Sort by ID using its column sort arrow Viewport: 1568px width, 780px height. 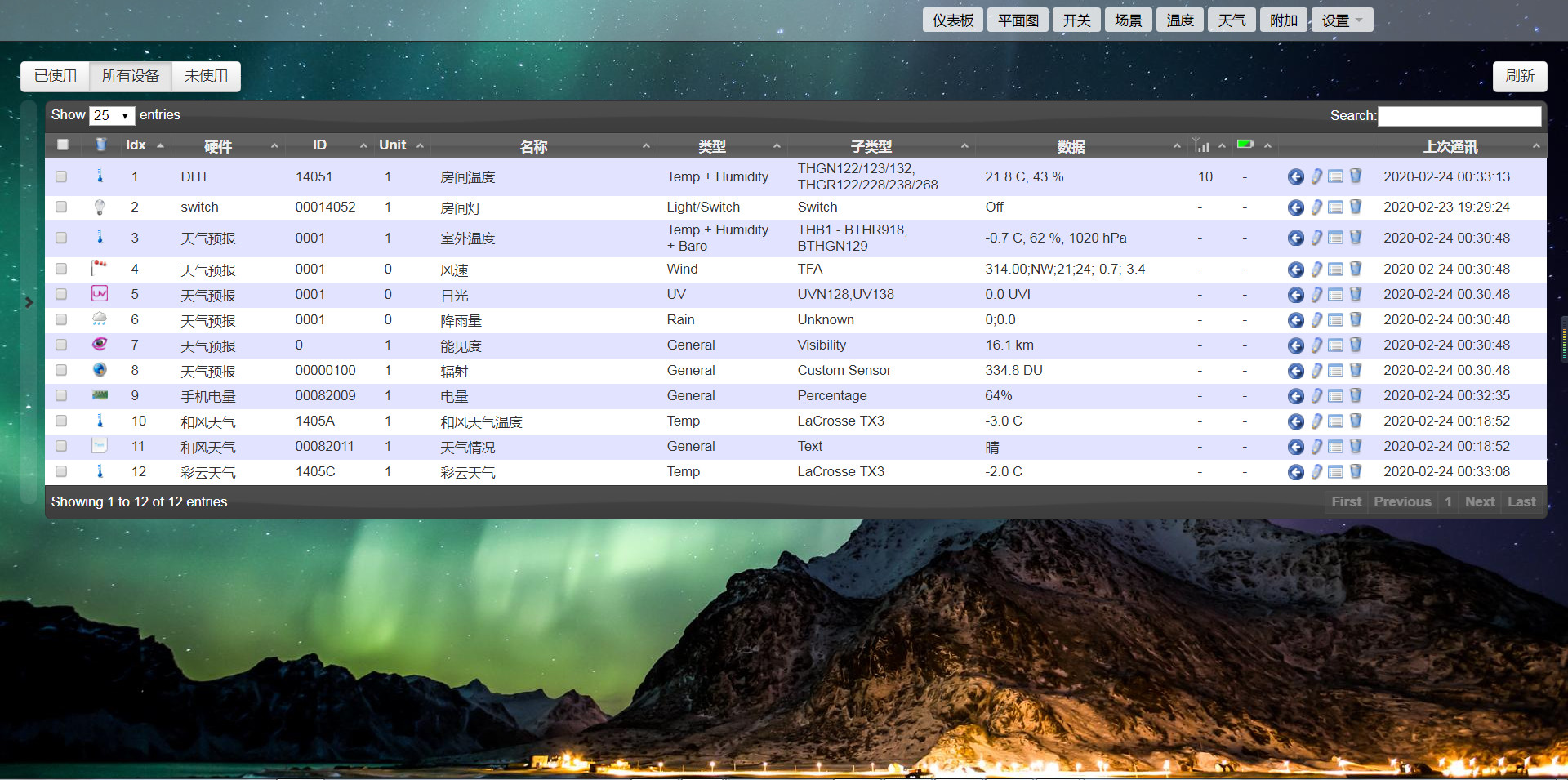364,145
